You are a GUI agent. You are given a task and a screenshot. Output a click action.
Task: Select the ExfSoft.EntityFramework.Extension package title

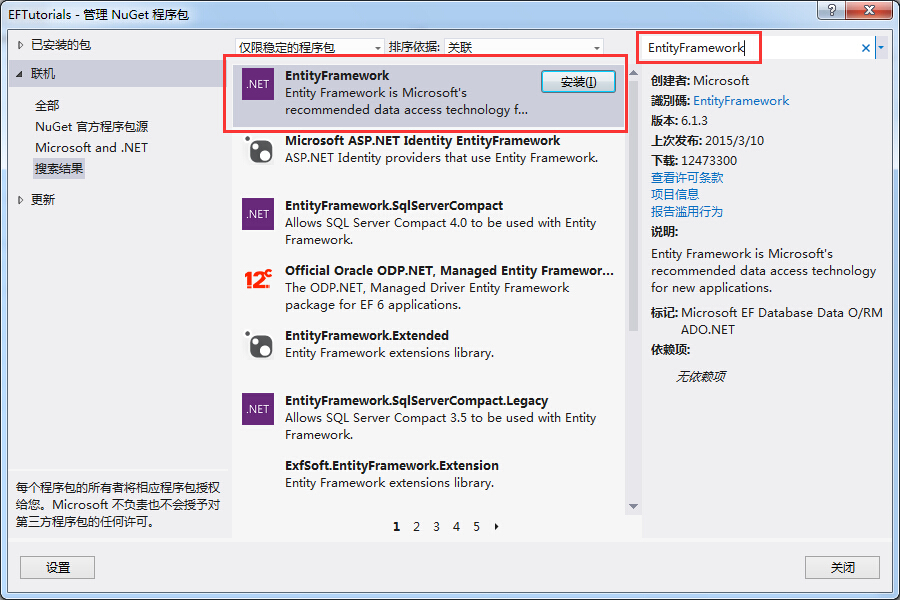(x=392, y=466)
